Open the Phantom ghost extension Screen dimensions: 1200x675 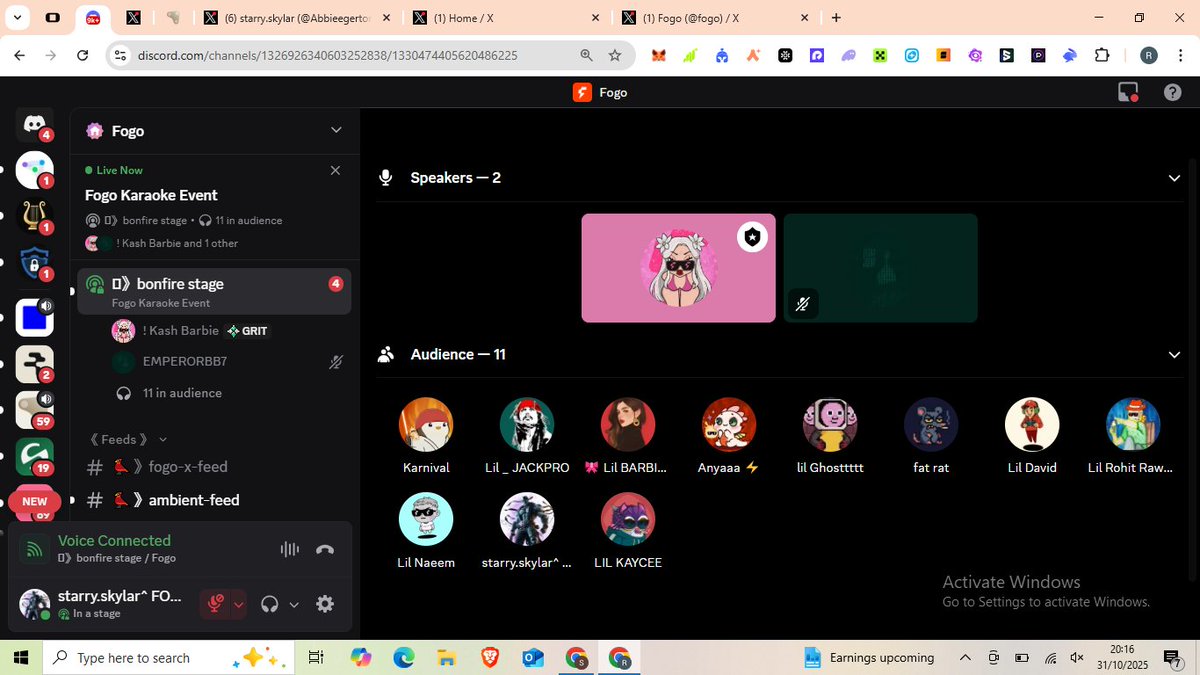848,56
